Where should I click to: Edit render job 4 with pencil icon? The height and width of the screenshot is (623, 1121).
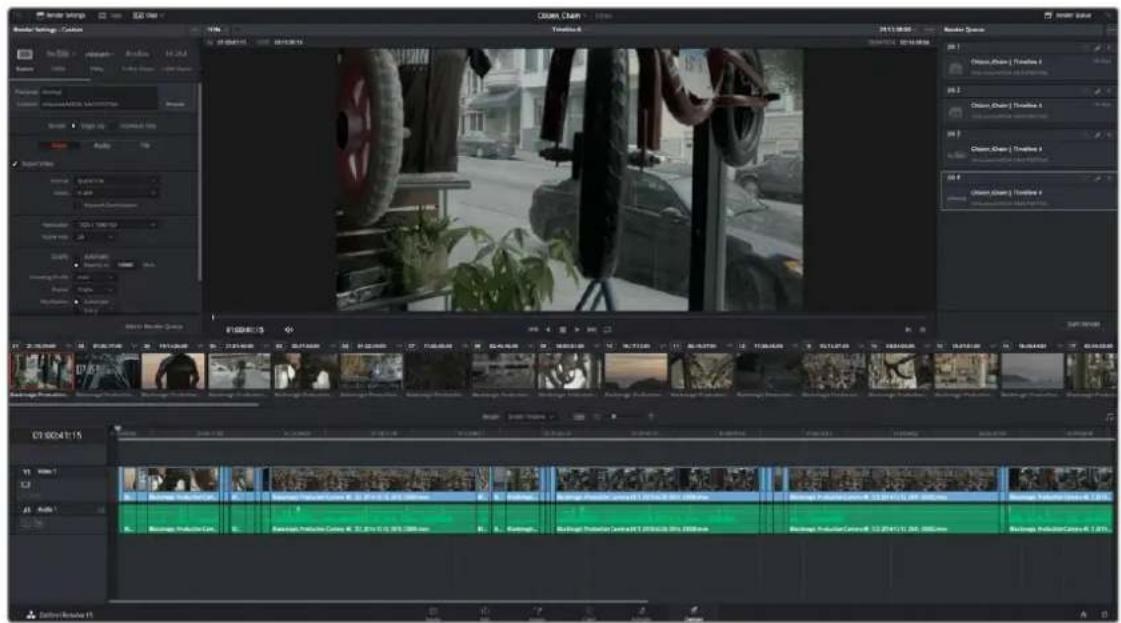(1097, 178)
